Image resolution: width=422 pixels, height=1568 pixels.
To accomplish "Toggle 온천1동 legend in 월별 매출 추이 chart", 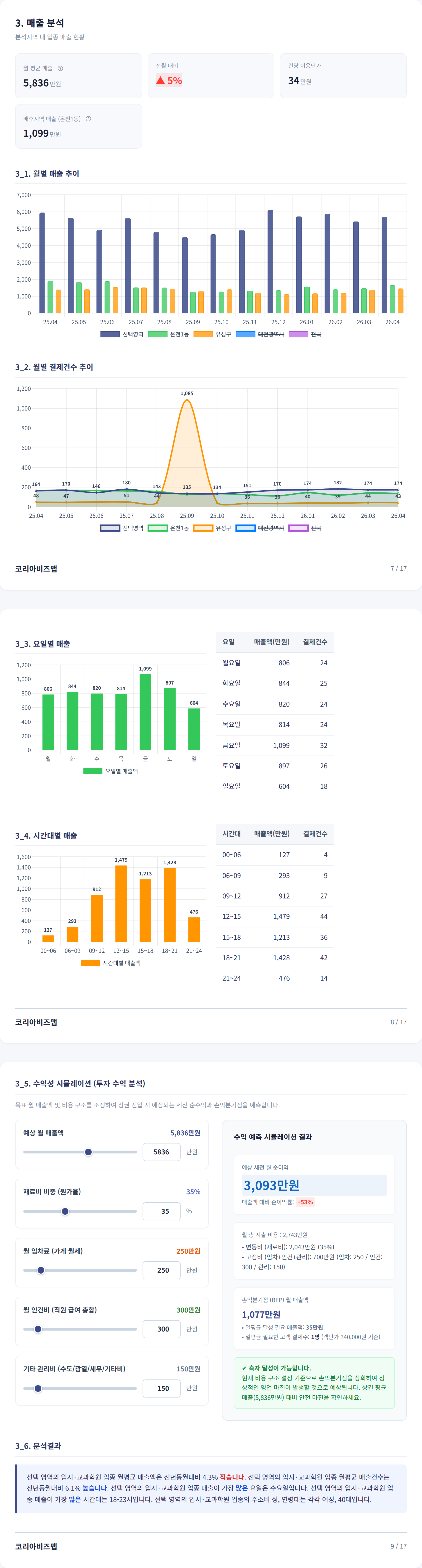I will (x=169, y=334).
